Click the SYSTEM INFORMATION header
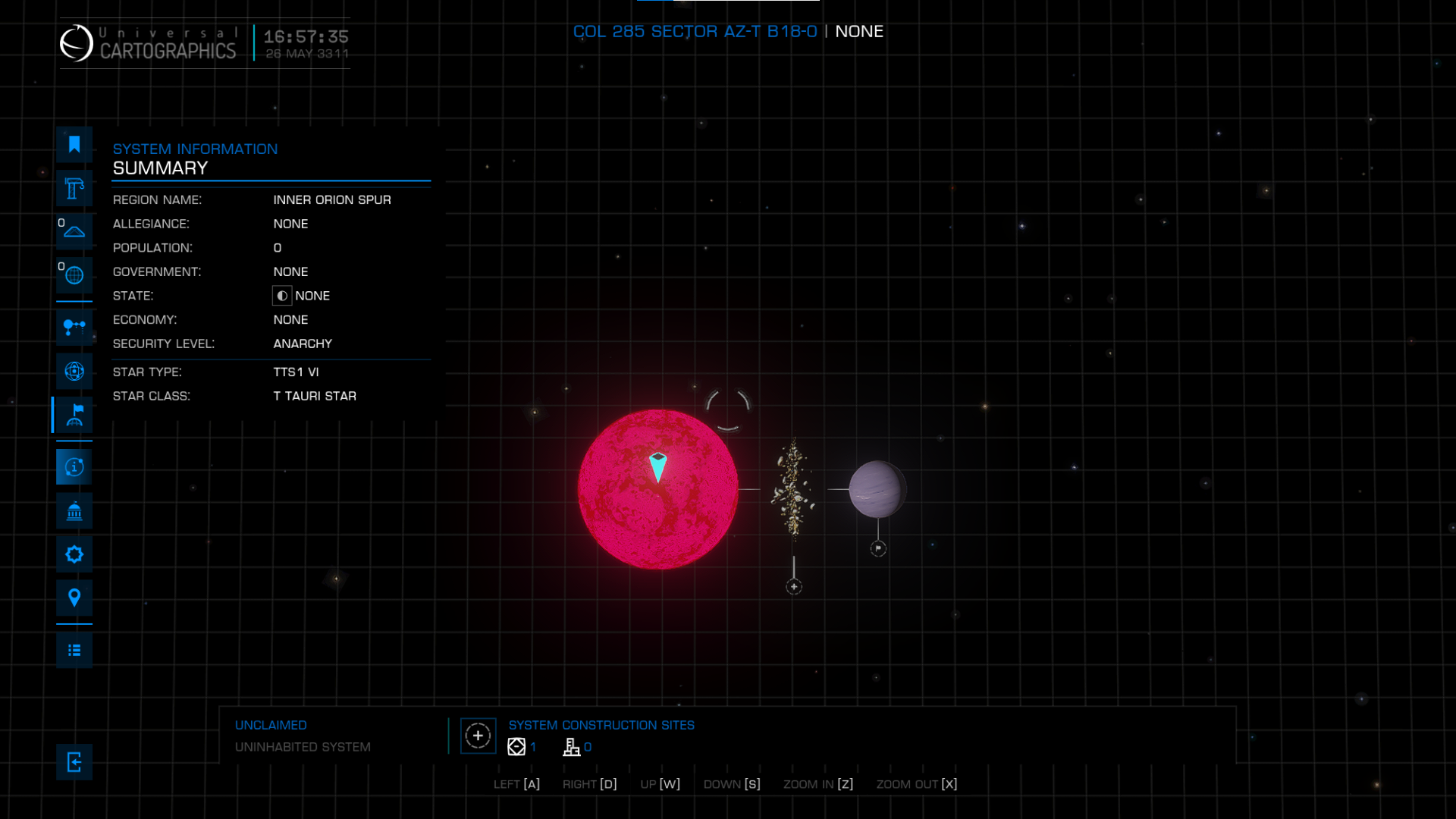This screenshot has height=819, width=1456. click(195, 149)
